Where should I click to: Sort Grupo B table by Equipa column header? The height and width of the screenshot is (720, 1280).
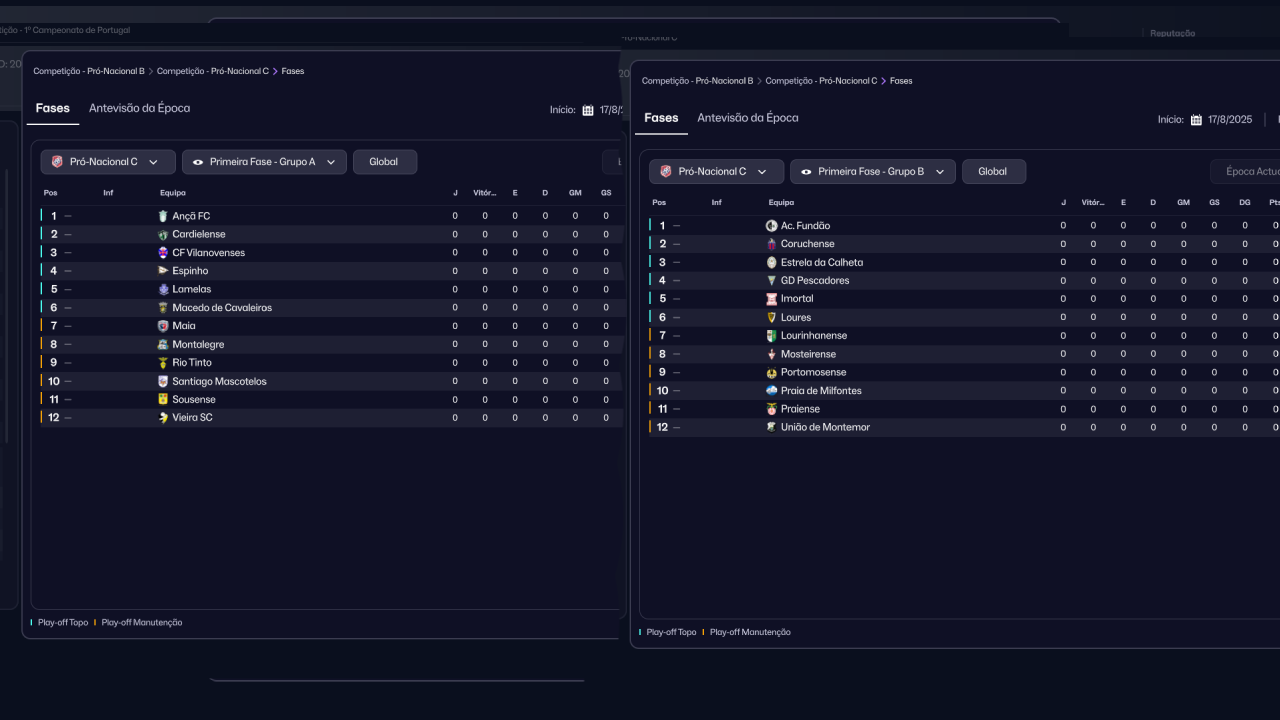click(x=781, y=203)
